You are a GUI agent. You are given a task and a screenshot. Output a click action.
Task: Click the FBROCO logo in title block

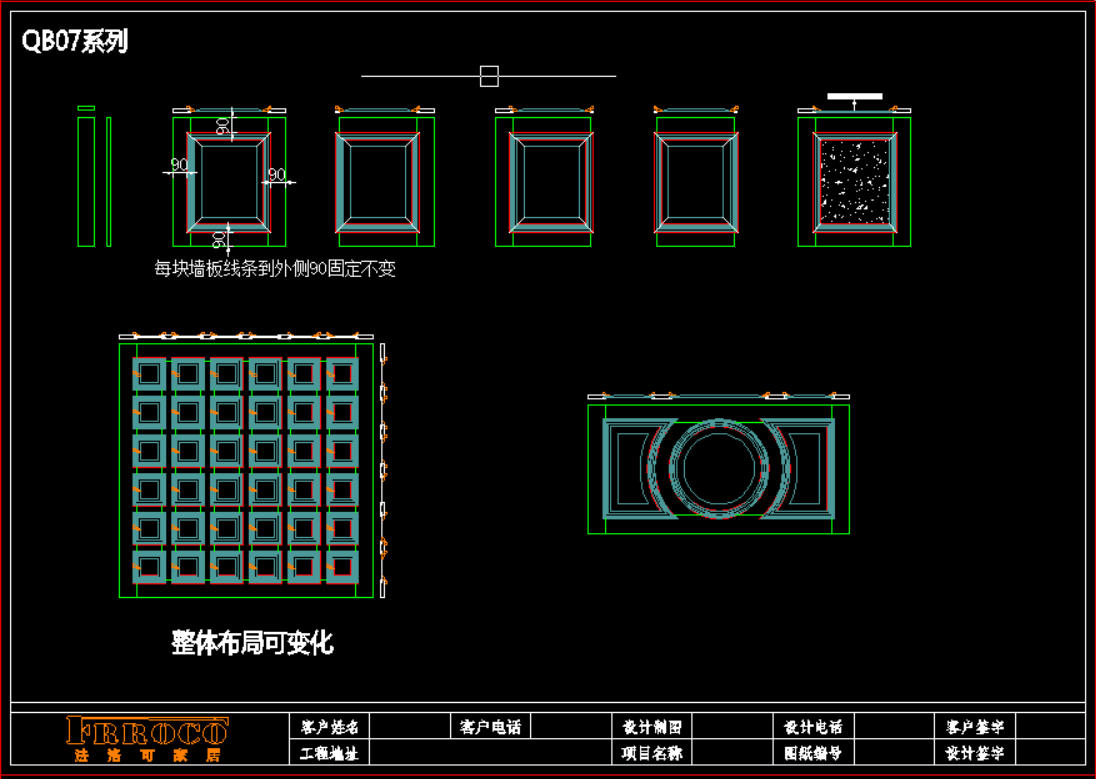[x=148, y=730]
